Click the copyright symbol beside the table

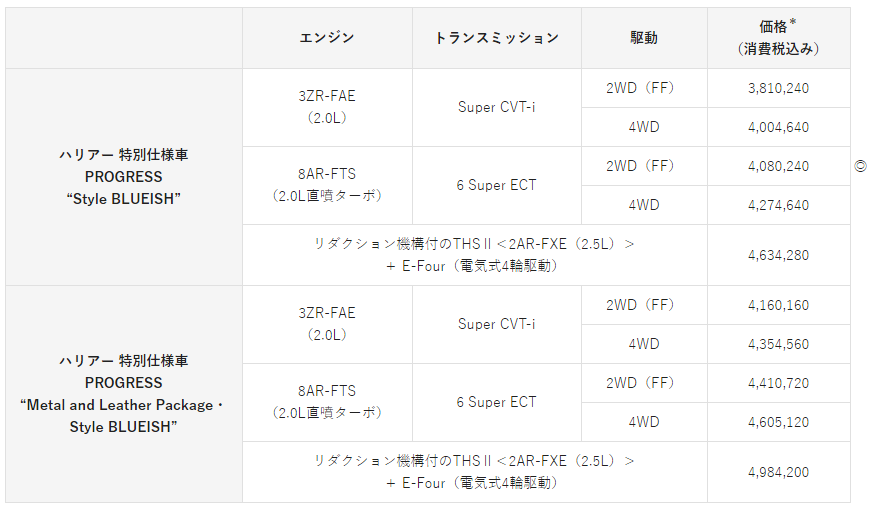coord(860,166)
